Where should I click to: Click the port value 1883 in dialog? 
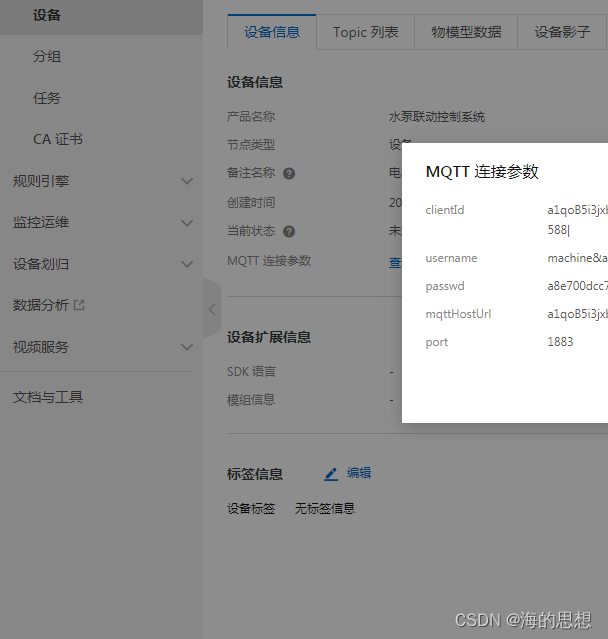(561, 342)
